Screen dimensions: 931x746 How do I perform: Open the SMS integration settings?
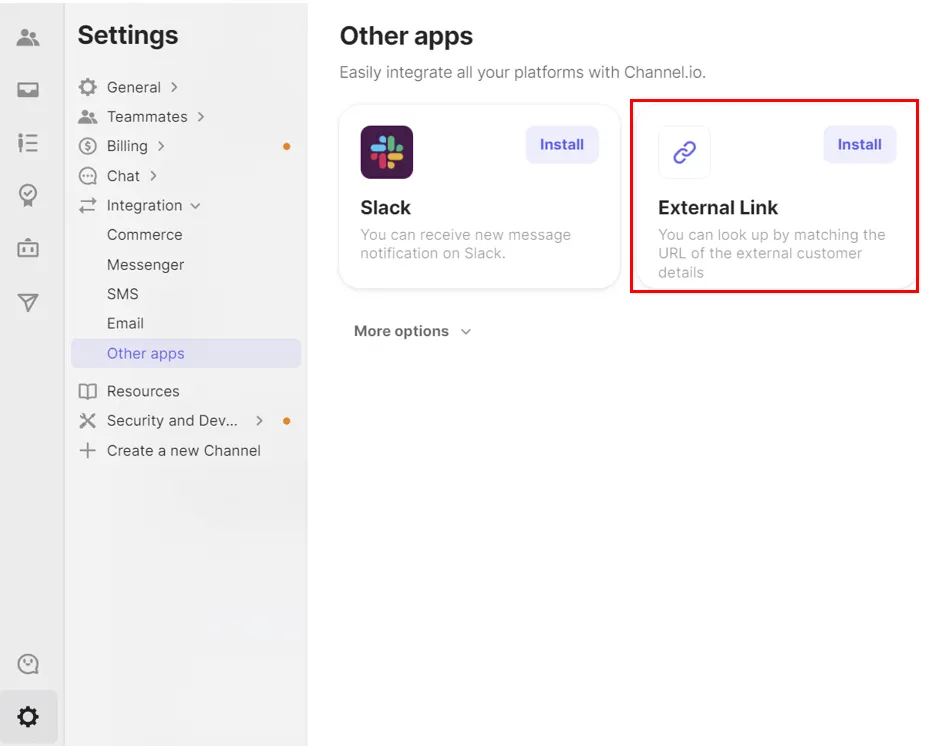coord(123,294)
